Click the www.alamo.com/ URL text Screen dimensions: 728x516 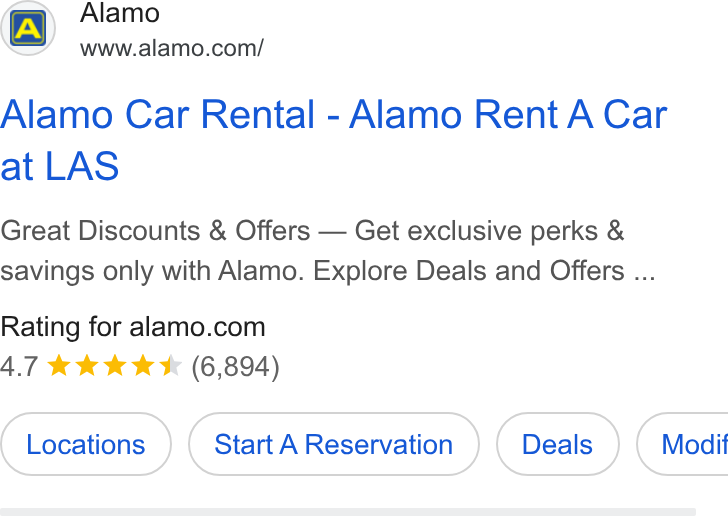click(x=172, y=48)
